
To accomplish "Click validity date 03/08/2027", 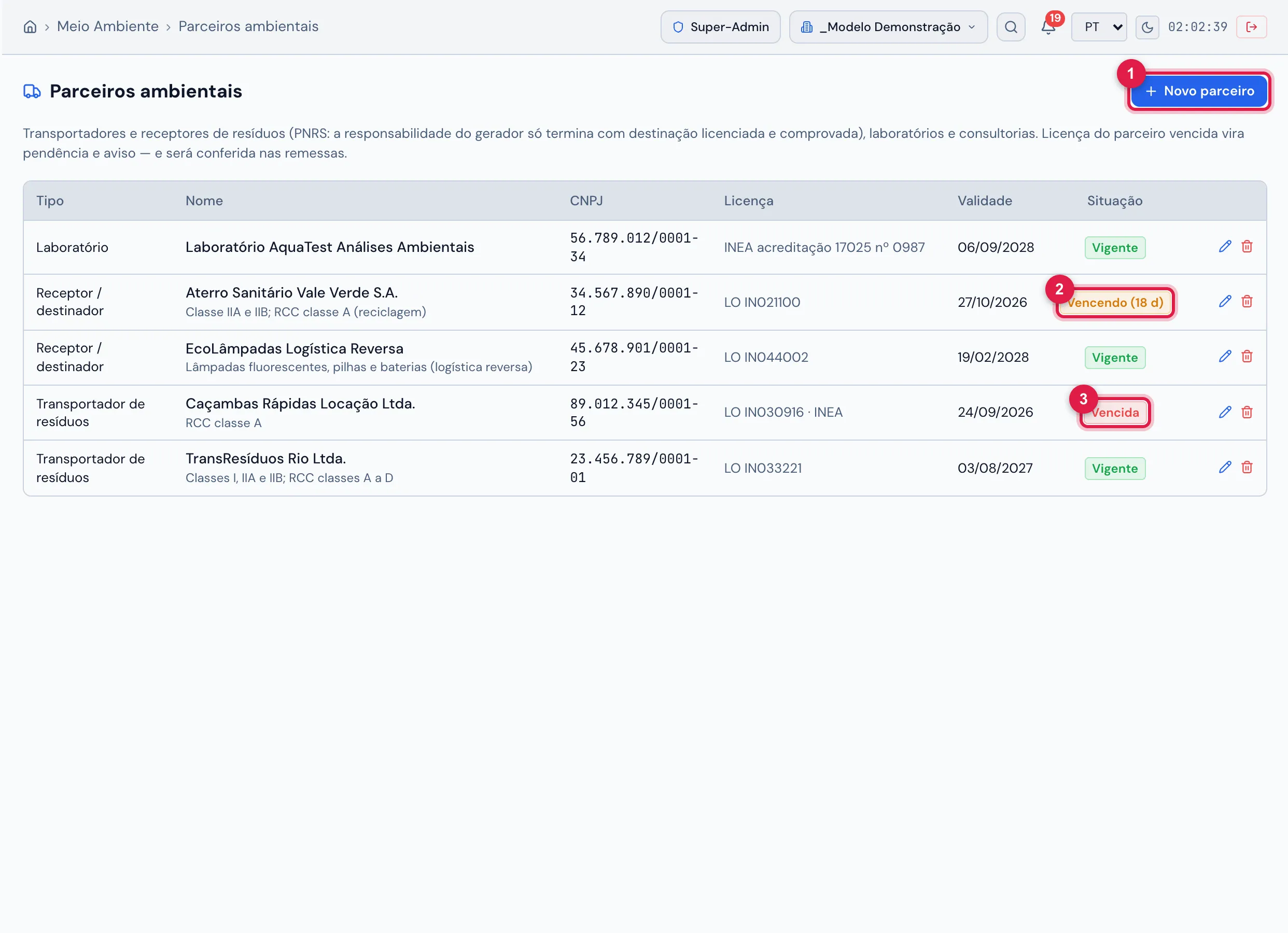I will click(995, 468).
